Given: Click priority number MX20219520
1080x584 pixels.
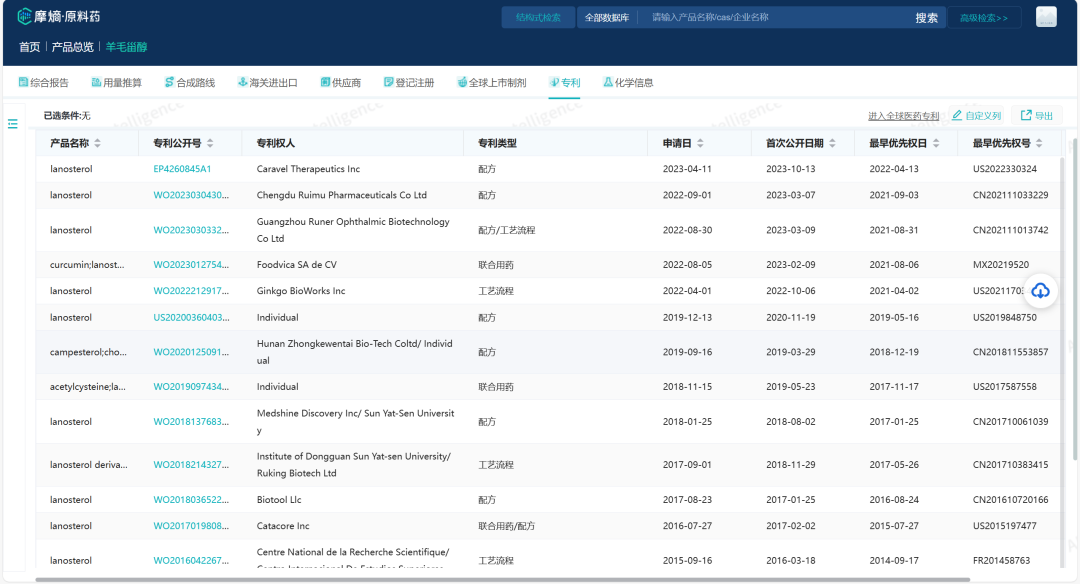Looking at the screenshot, I should [1000, 264].
